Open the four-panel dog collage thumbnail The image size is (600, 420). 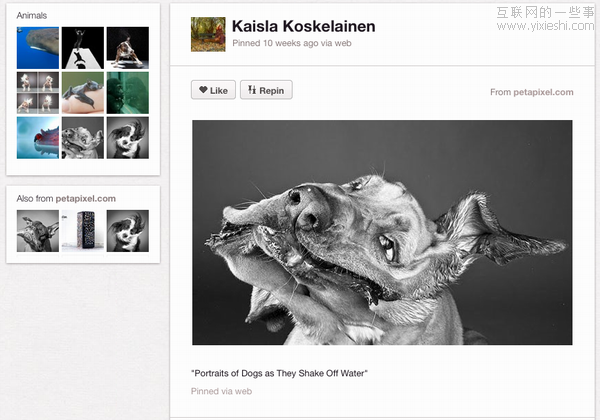38,92
